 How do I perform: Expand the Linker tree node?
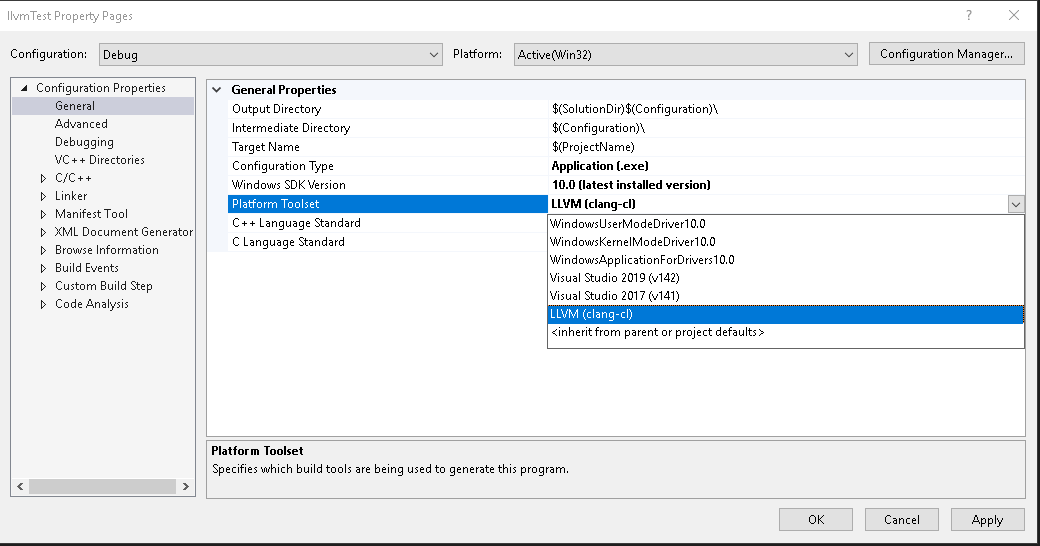click(43, 196)
